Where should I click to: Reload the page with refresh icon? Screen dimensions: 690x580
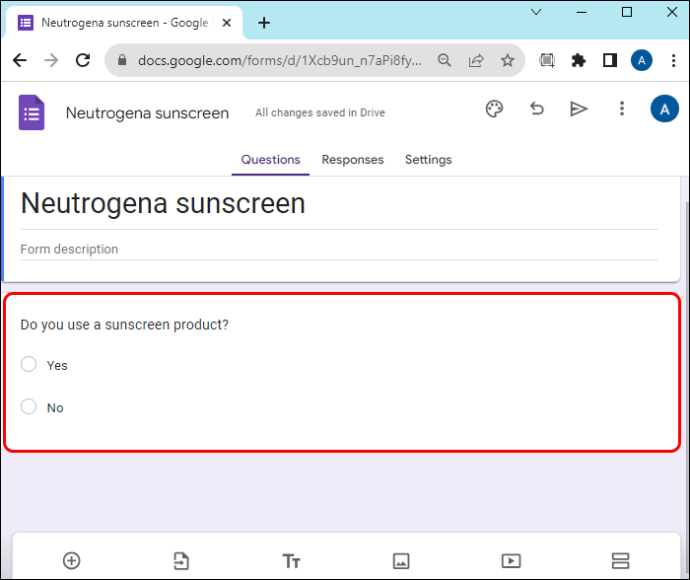pyautogui.click(x=83, y=60)
